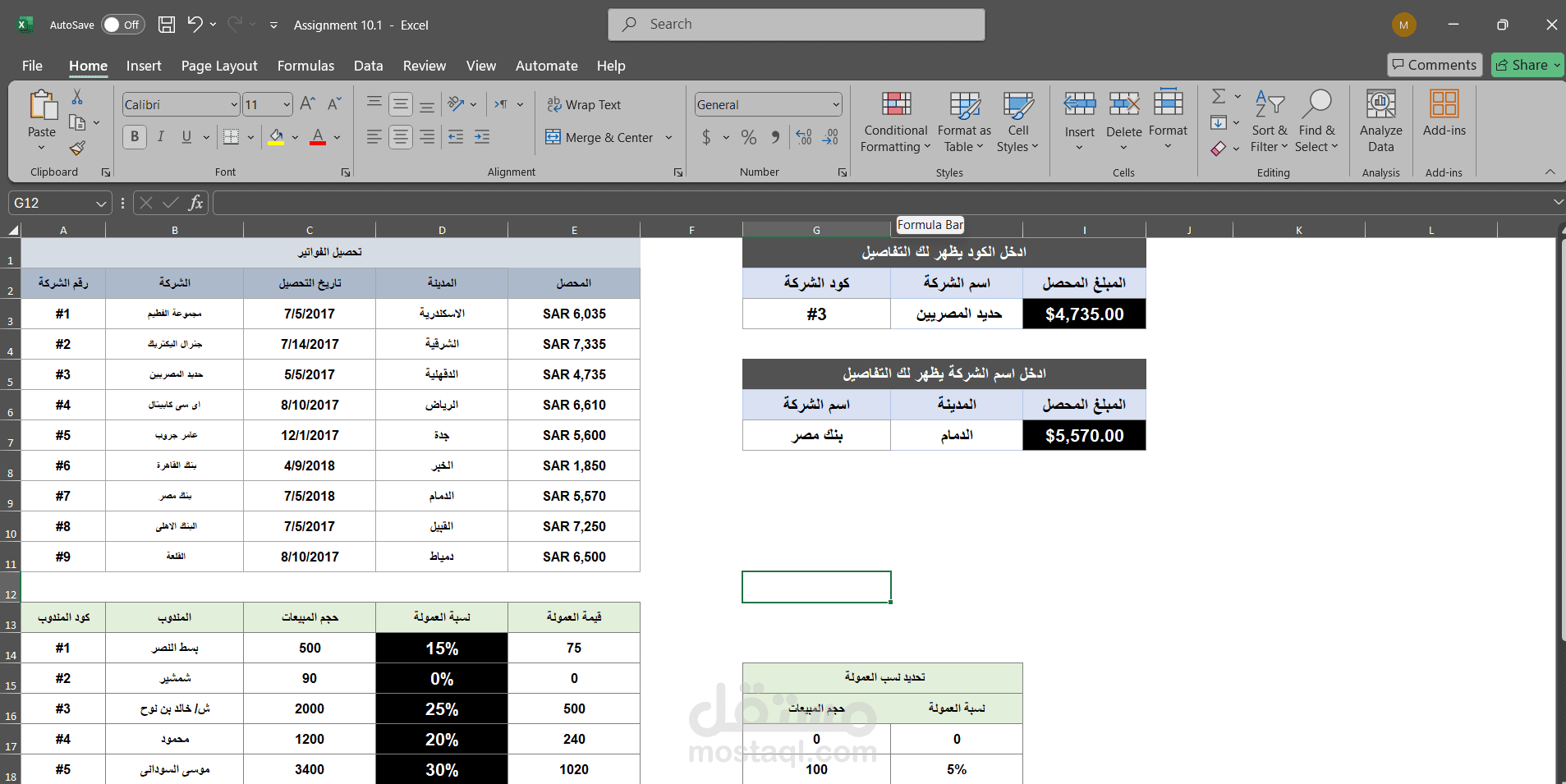The height and width of the screenshot is (784, 1566).
Task: Open Format as Table gallery
Action: tap(964, 121)
